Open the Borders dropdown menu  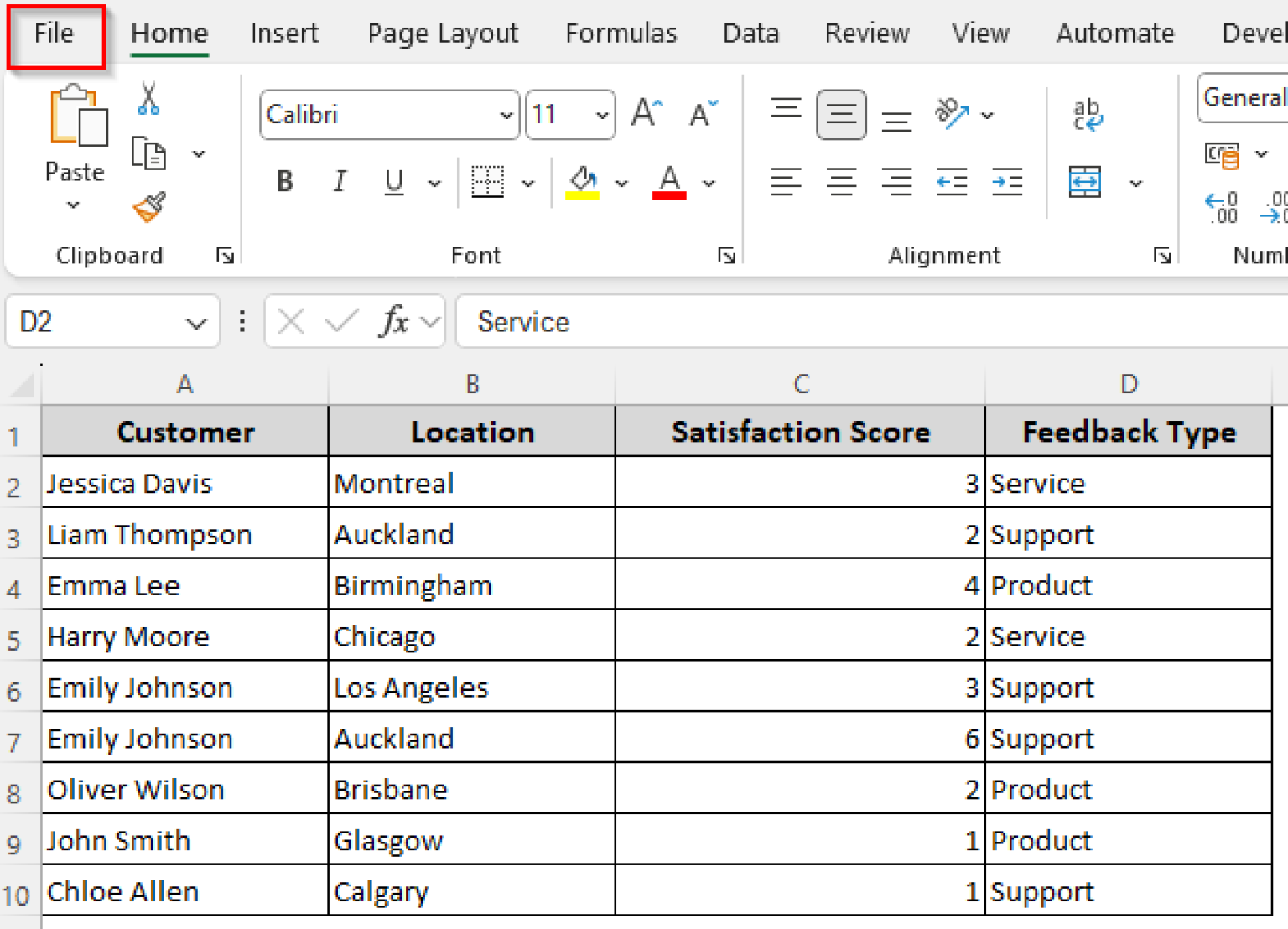[528, 181]
